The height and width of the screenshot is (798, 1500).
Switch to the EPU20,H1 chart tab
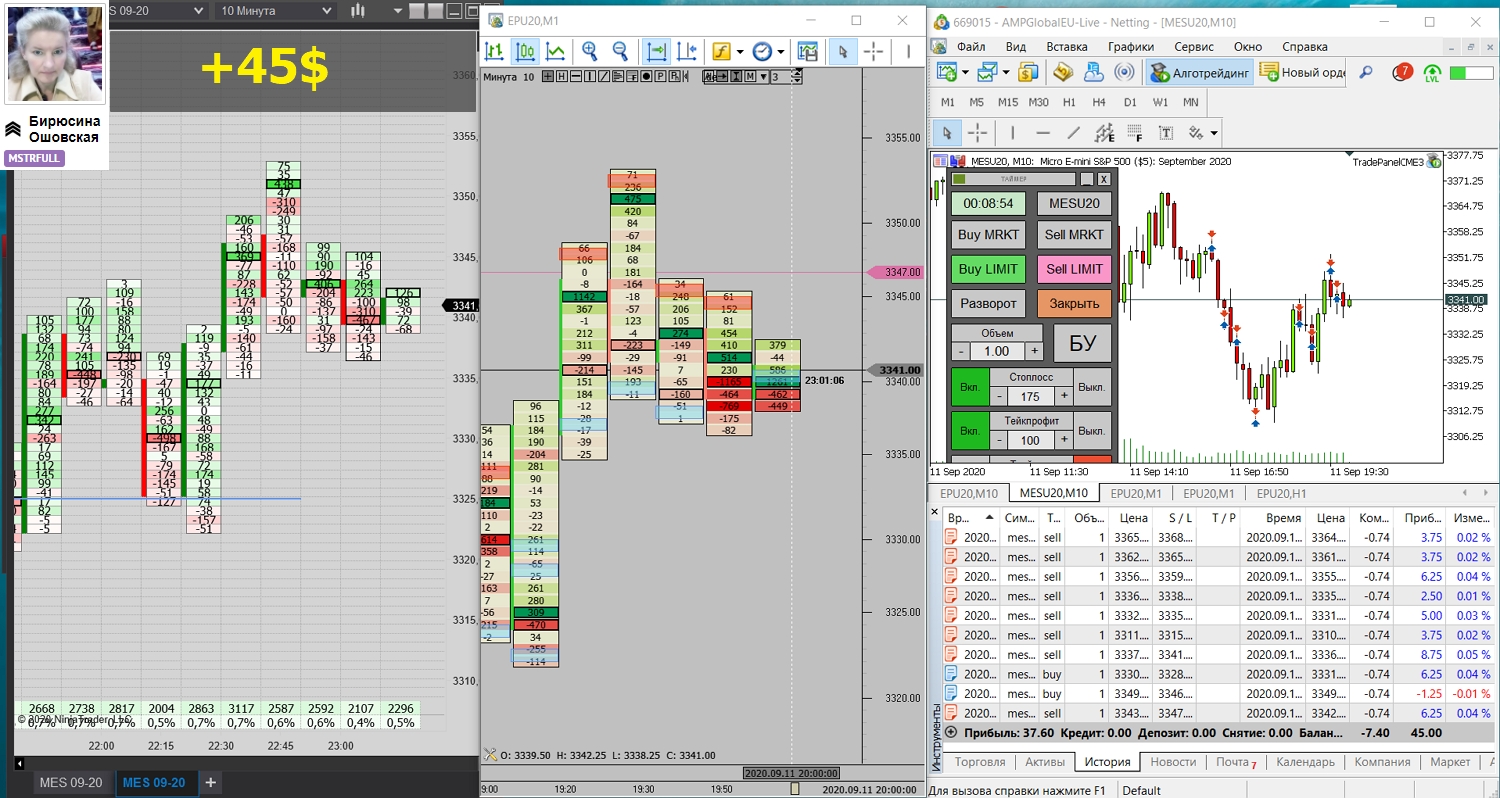[1281, 493]
